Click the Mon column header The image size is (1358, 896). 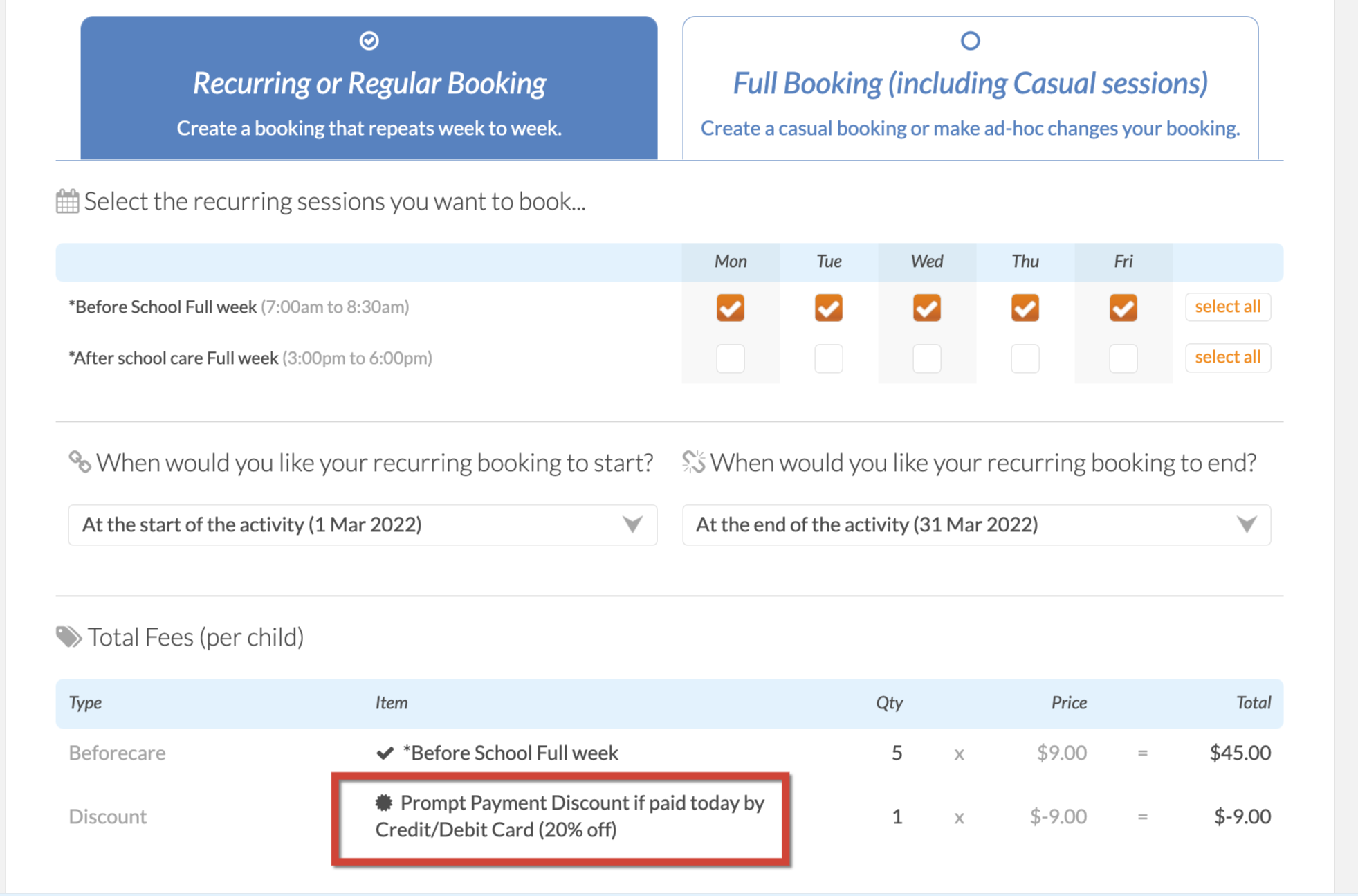[731, 262]
